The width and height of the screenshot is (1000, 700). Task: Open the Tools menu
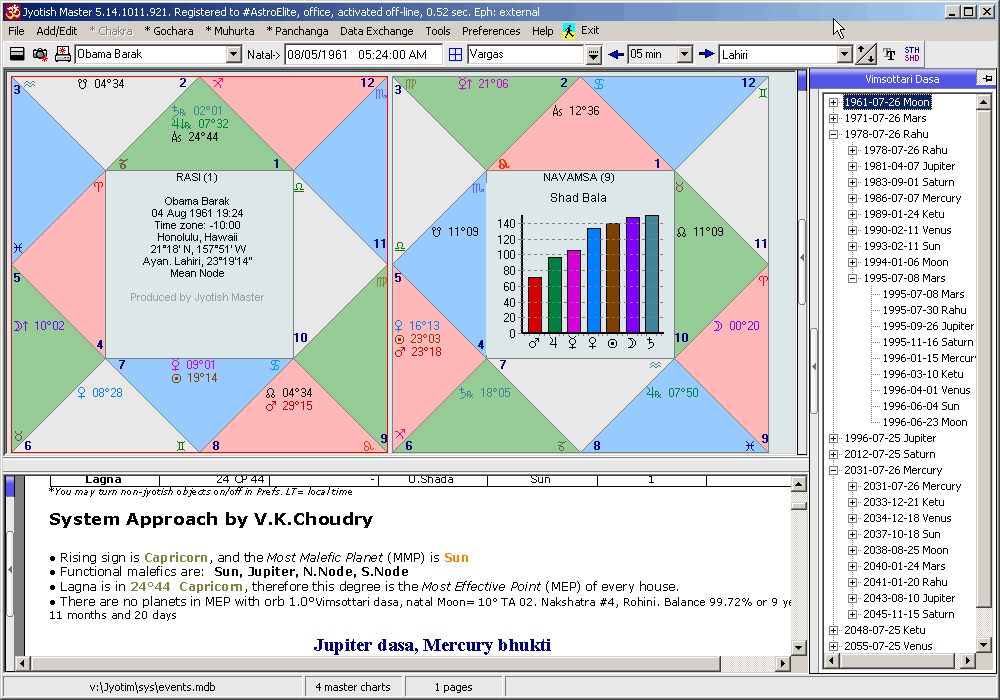(x=438, y=31)
